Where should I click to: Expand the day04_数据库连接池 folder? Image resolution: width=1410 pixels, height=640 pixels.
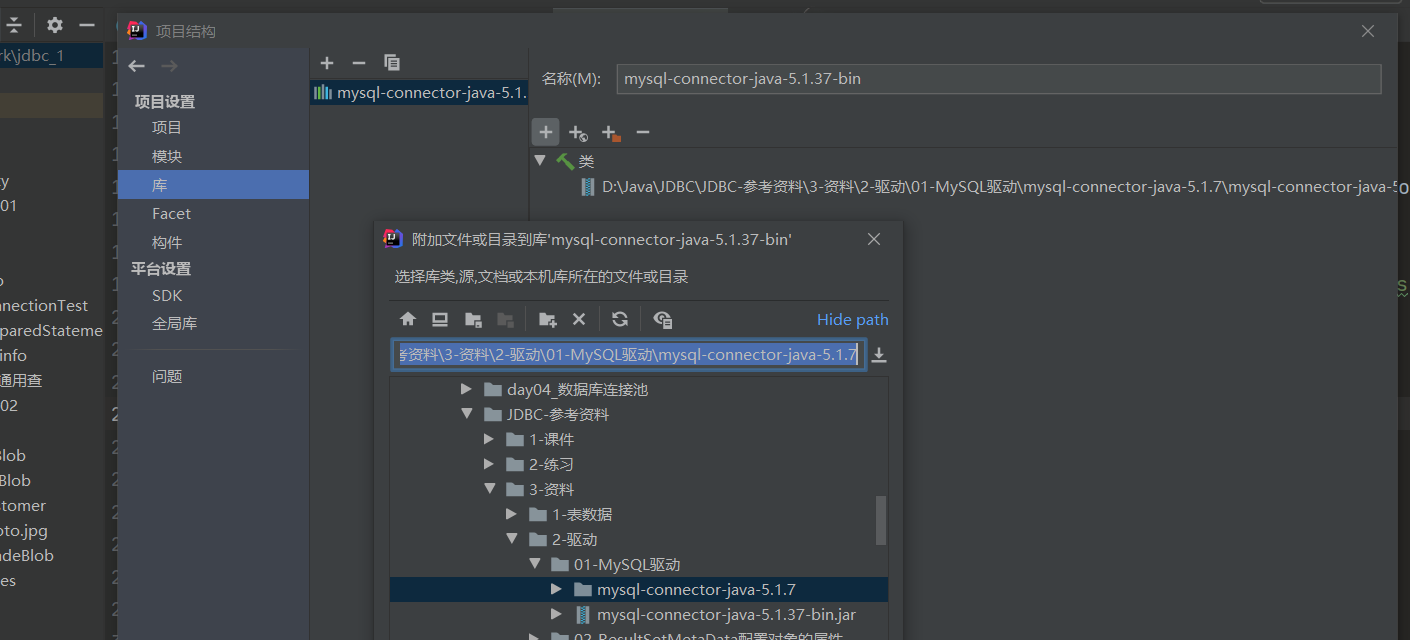466,389
